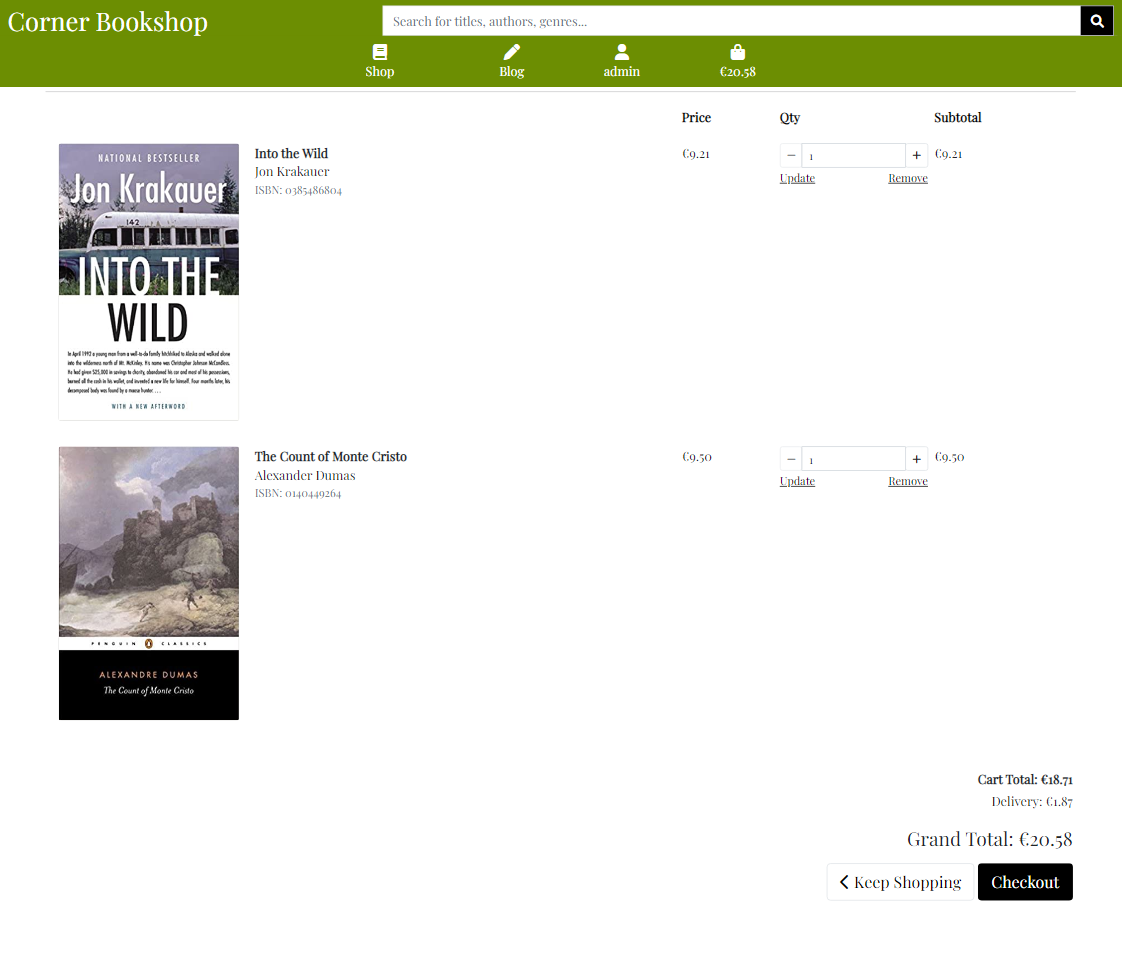
Task: Open the Blog menu label
Action: click(x=512, y=72)
